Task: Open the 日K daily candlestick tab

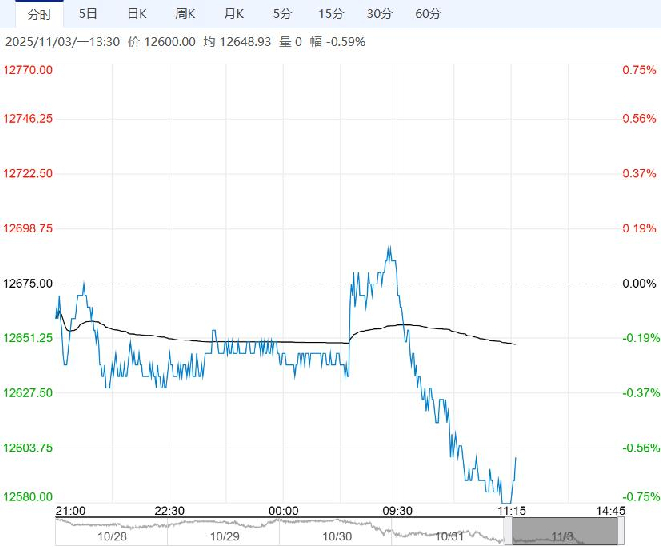Action: click(137, 14)
